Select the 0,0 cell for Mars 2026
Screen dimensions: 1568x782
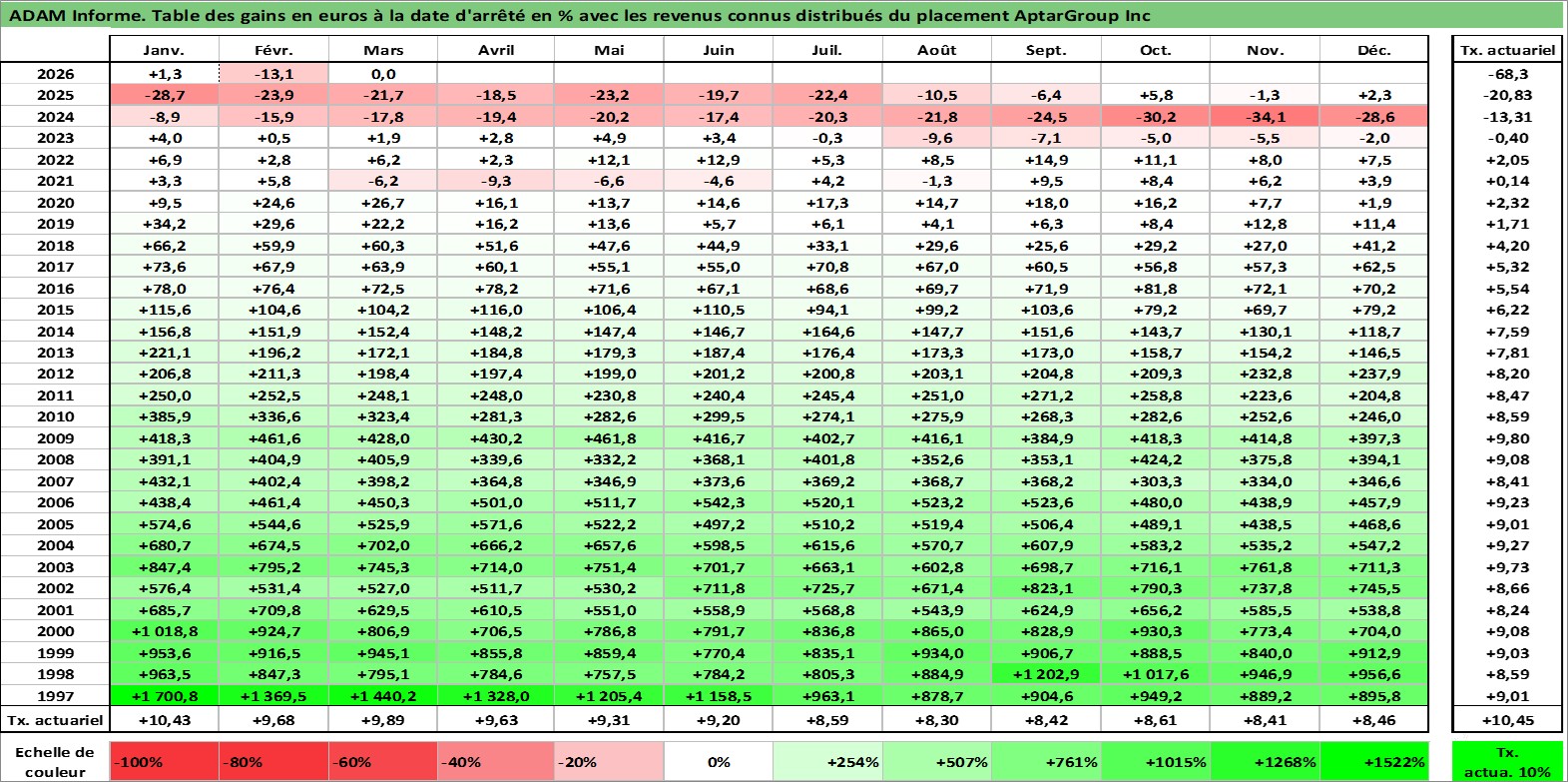pos(383,74)
